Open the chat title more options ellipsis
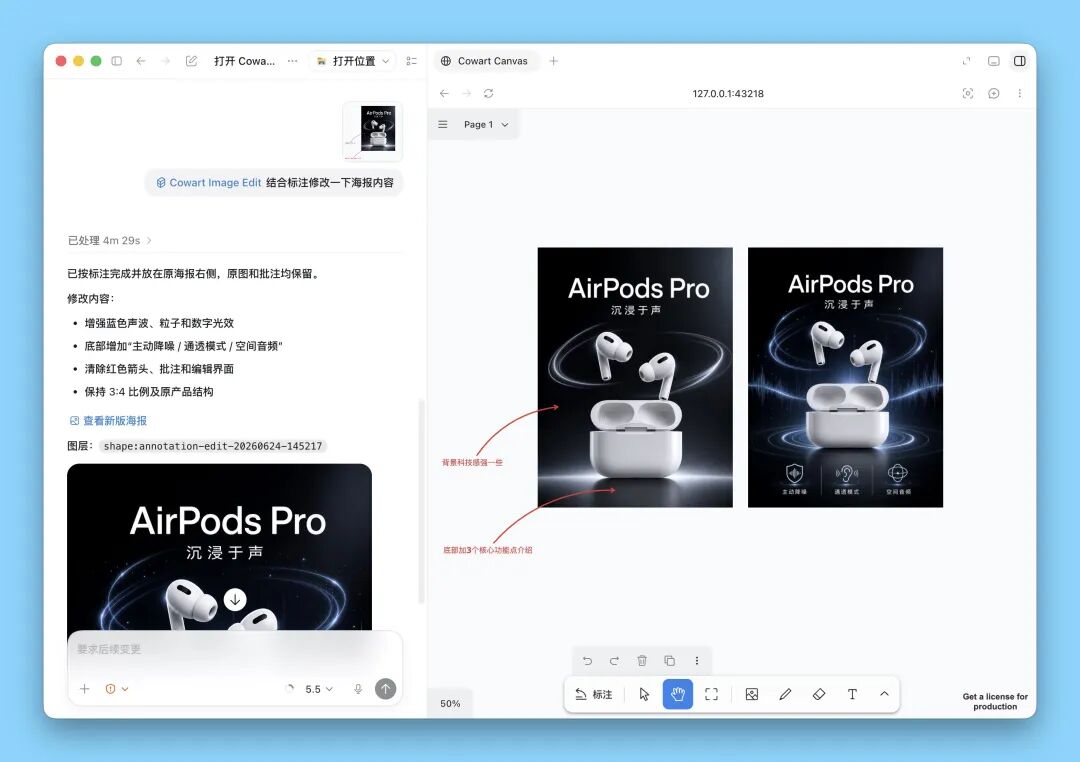 point(293,61)
